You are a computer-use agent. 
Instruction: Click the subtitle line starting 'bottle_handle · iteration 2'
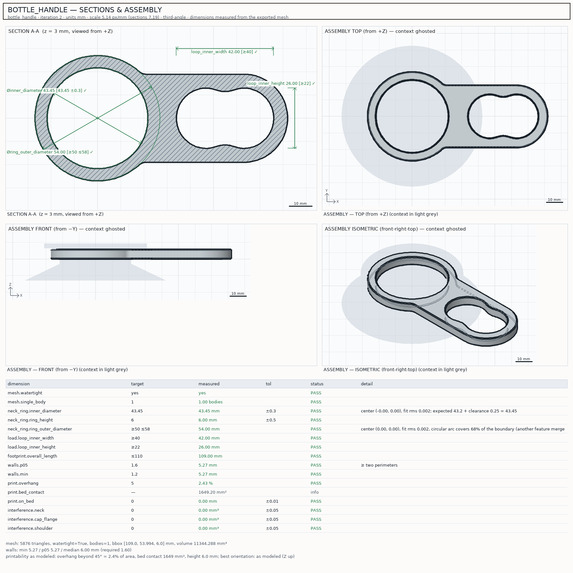tap(148, 17)
